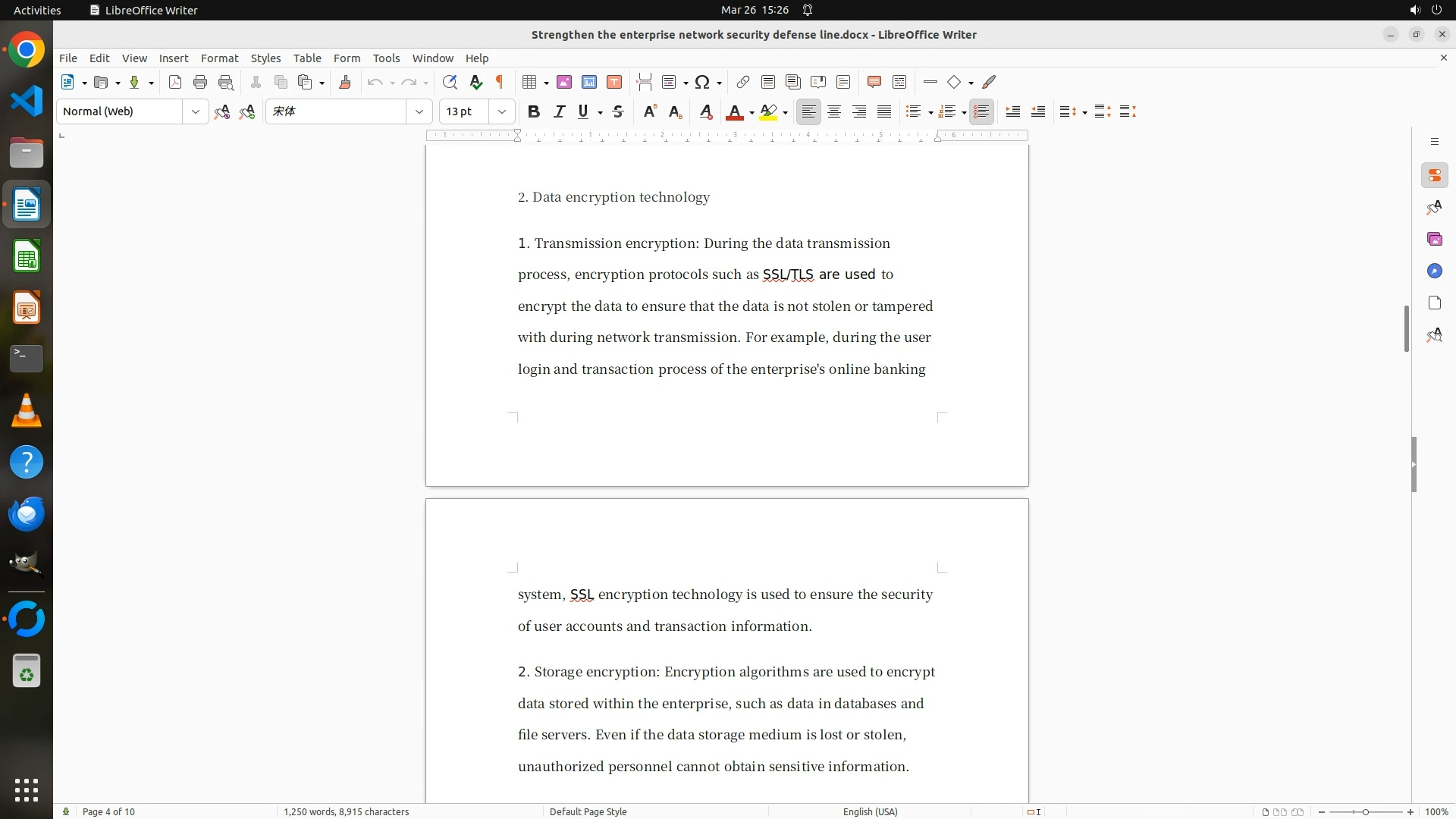Click the Default Page Style status field
The width and height of the screenshot is (1456, 819).
tap(588, 811)
